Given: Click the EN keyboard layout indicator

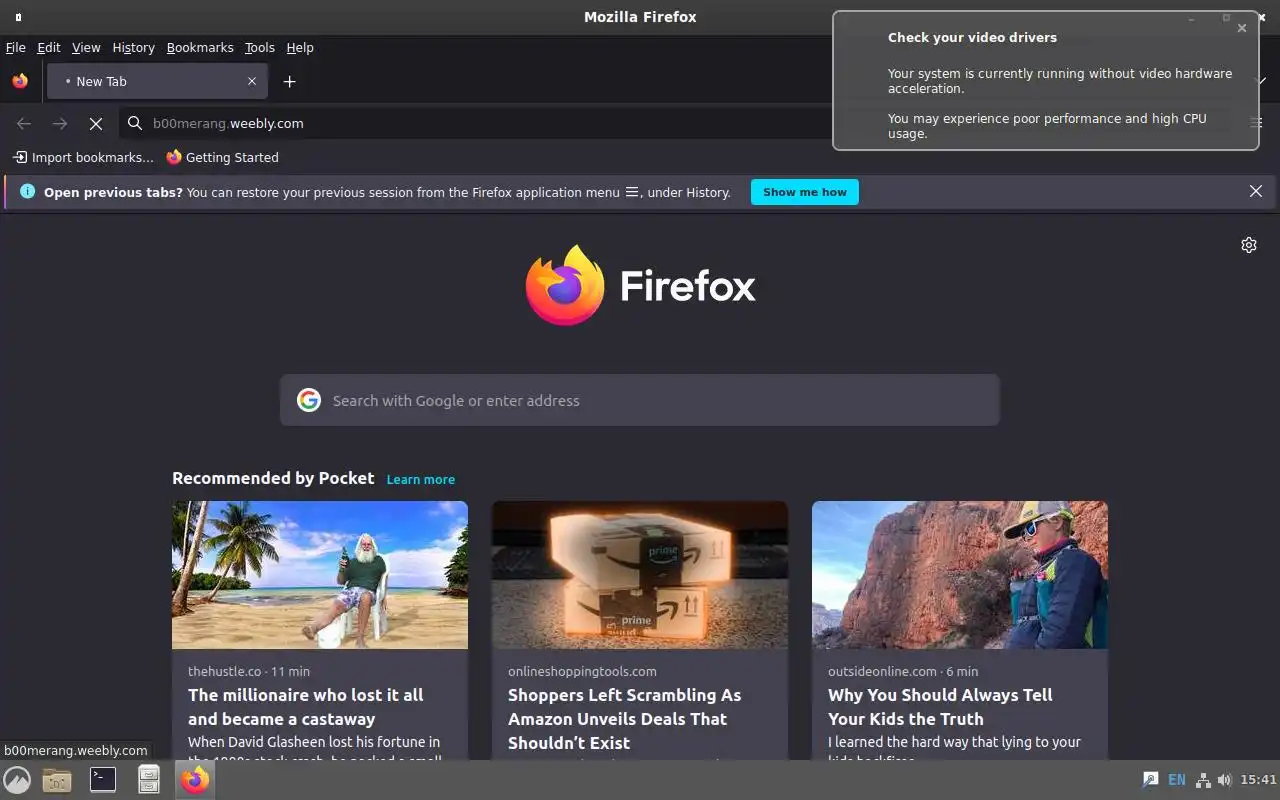Looking at the screenshot, I should coord(1177,780).
